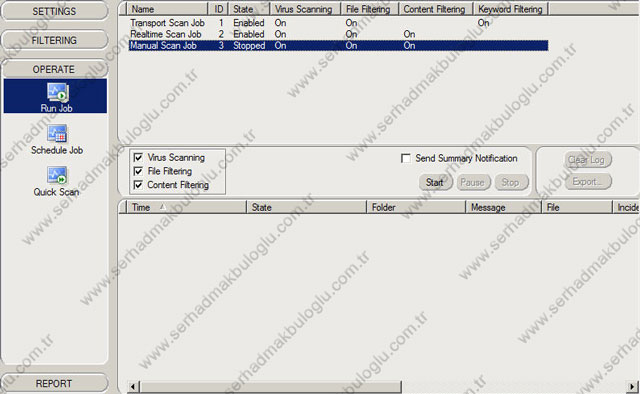Expand the SETTINGS section
Image resolution: width=640 pixels, height=394 pixels.
point(54,11)
